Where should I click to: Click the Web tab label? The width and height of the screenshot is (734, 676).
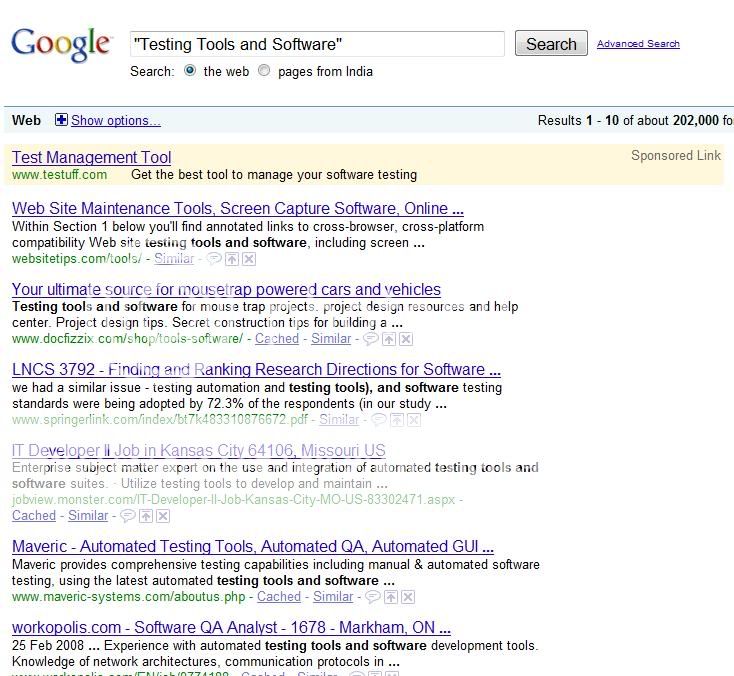[x=26, y=120]
